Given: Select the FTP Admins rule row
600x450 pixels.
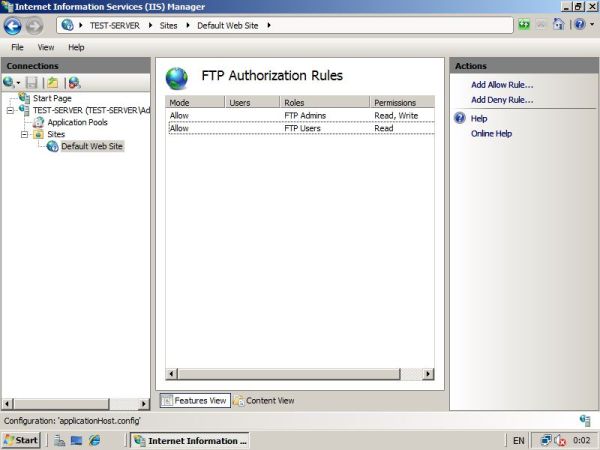Looking at the screenshot, I should pos(301,115).
